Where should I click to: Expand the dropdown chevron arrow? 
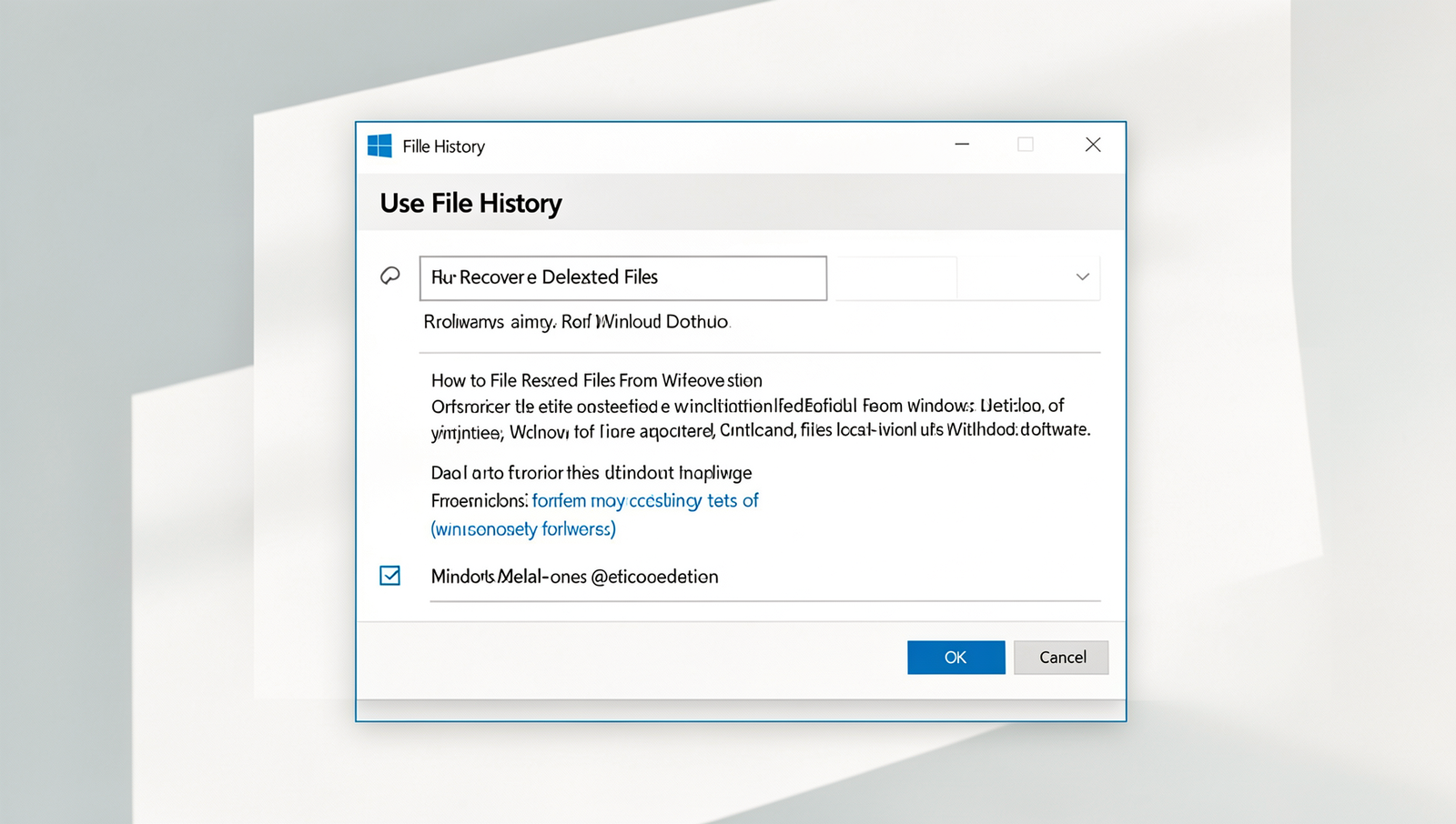tap(1082, 276)
